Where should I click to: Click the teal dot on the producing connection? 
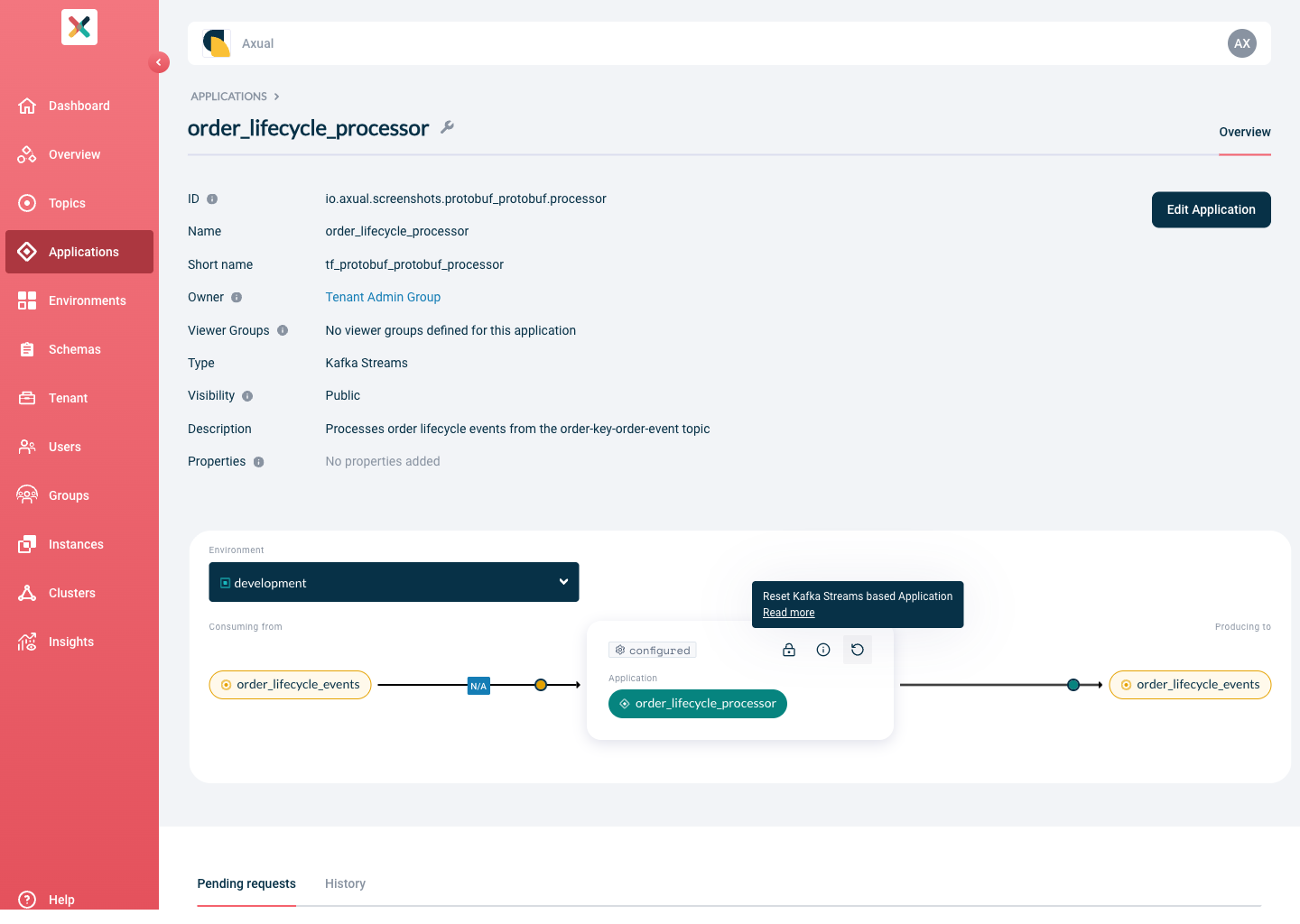coord(1073,685)
